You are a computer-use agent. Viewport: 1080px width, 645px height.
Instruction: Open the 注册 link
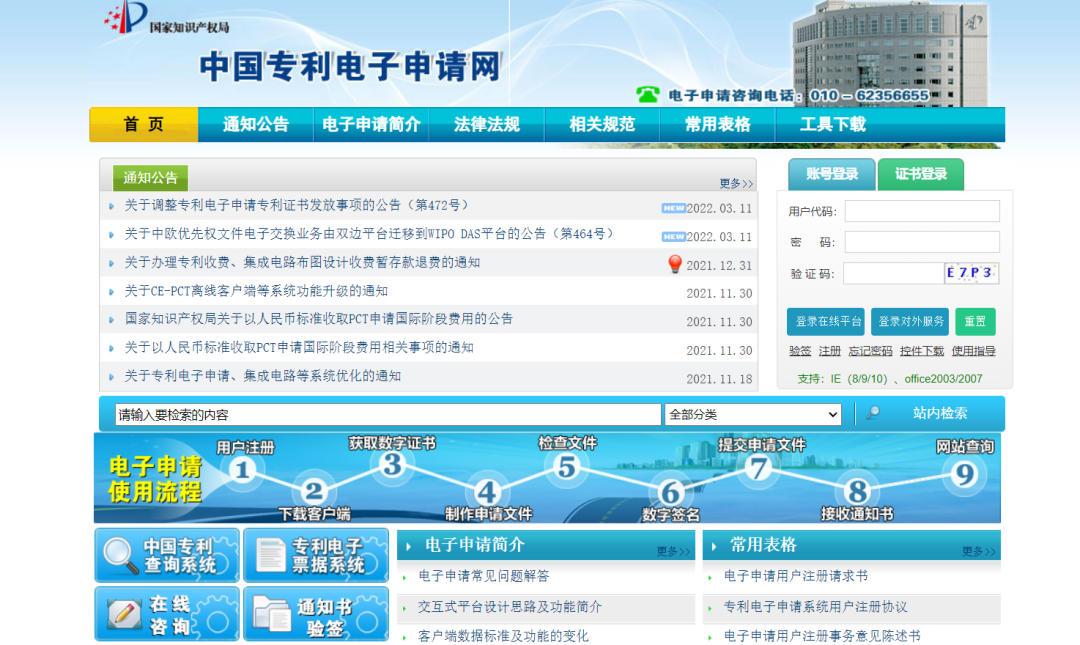829,351
